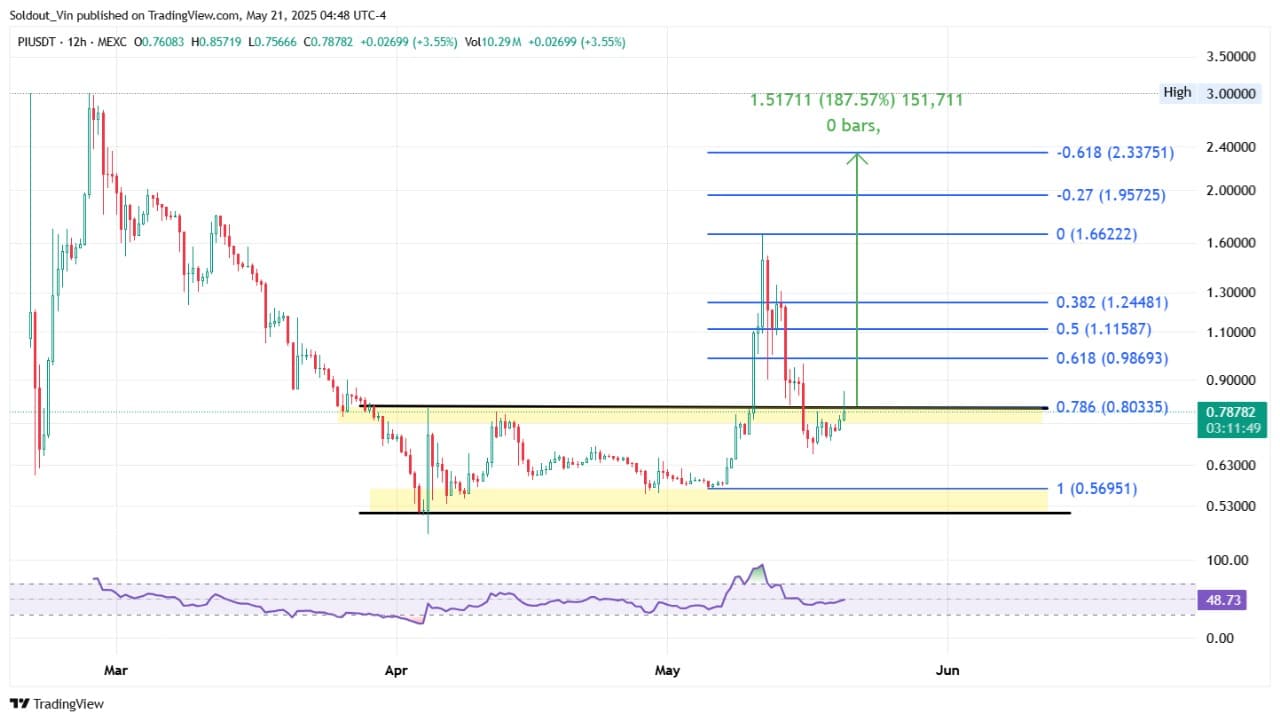Click the Jun date label on time axis
The height and width of the screenshot is (721, 1280).
(x=947, y=670)
